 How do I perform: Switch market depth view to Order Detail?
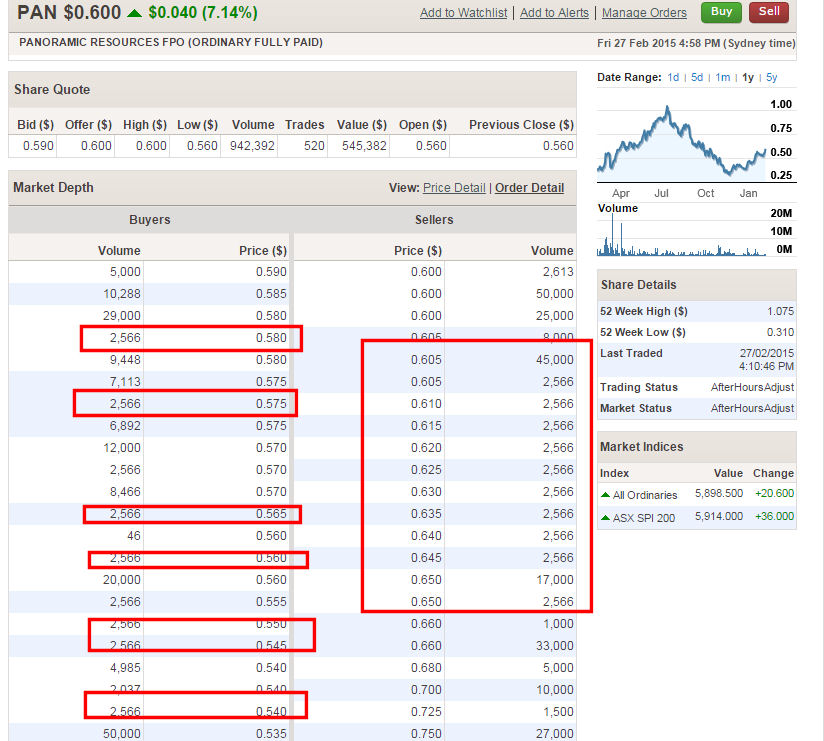pos(529,188)
